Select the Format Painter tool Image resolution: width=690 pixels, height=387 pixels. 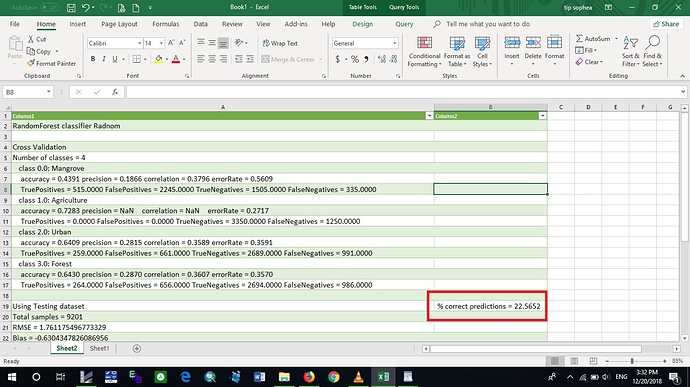[x=51, y=63]
